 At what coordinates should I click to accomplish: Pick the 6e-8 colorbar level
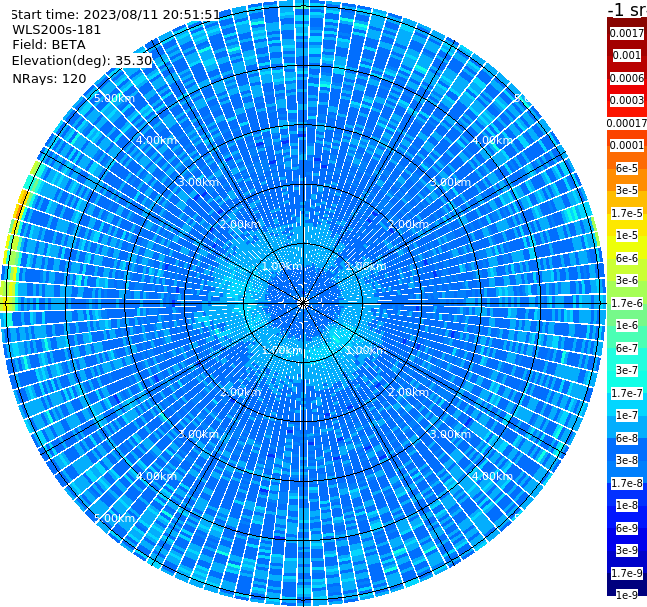pos(627,438)
